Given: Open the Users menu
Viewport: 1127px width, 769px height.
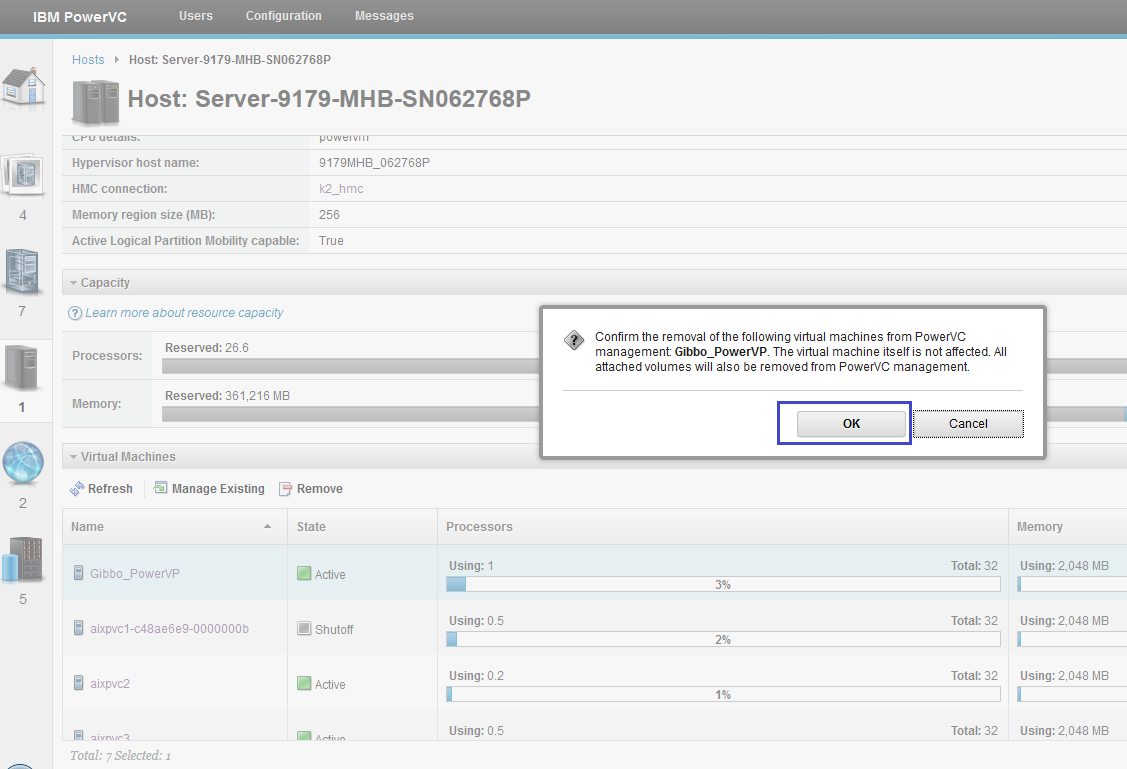Looking at the screenshot, I should 196,16.
